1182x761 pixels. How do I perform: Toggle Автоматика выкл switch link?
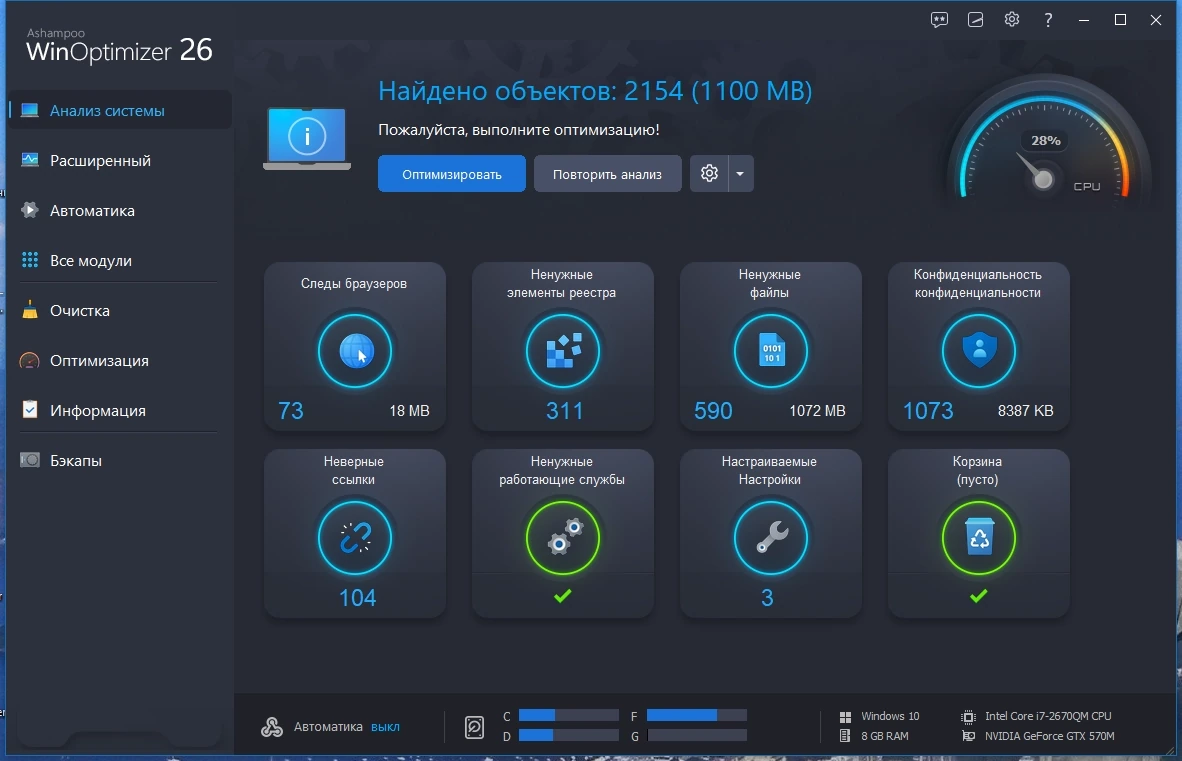[x=385, y=727]
